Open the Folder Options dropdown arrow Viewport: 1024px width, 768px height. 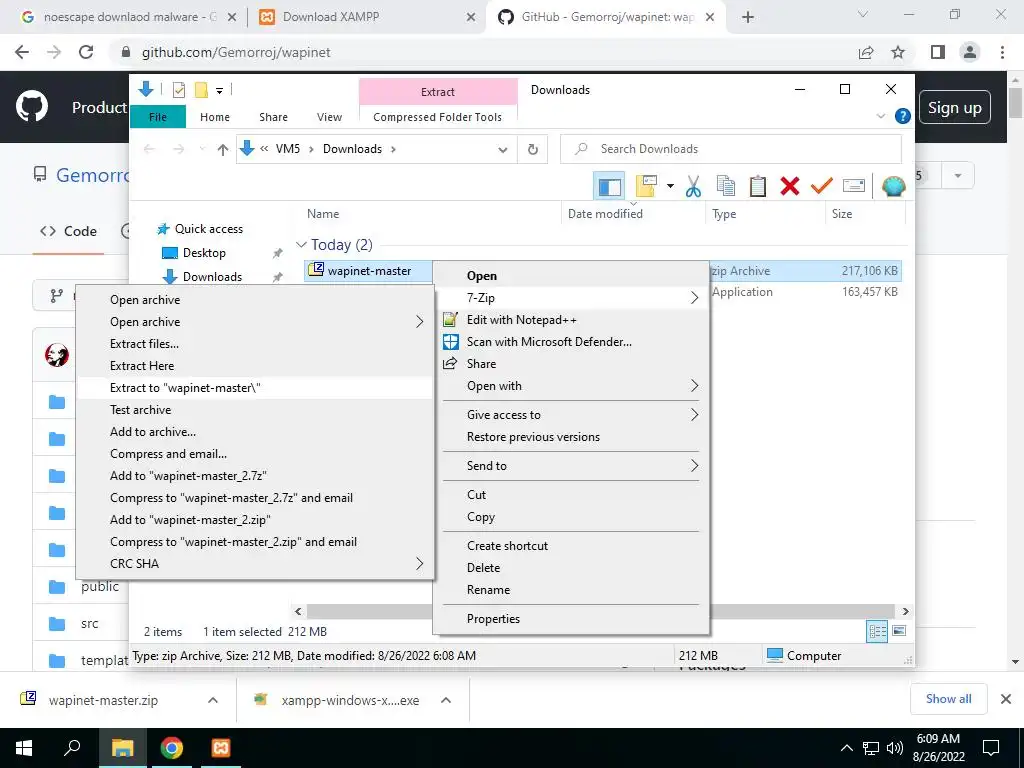tap(670, 186)
